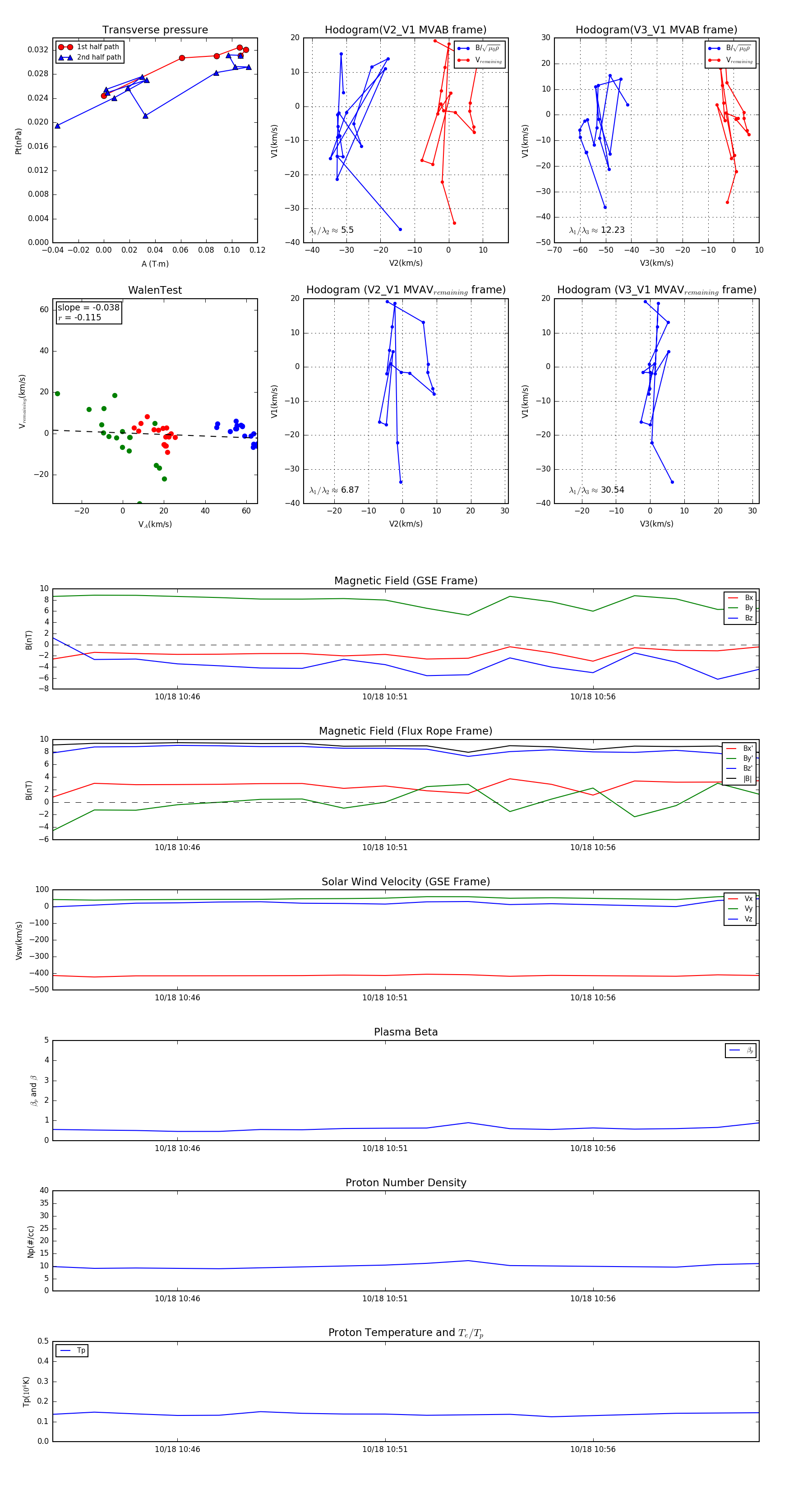The height and width of the screenshot is (1489, 812).
Task: Click the 'r = -0.115' annotation
Action: (x=79, y=317)
